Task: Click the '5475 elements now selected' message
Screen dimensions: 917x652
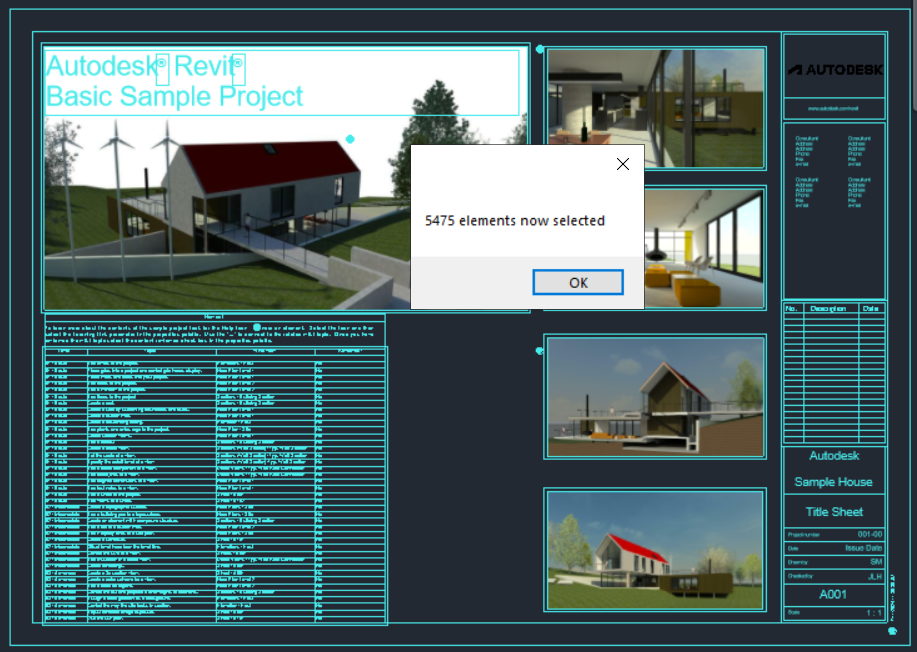Action: (x=515, y=221)
